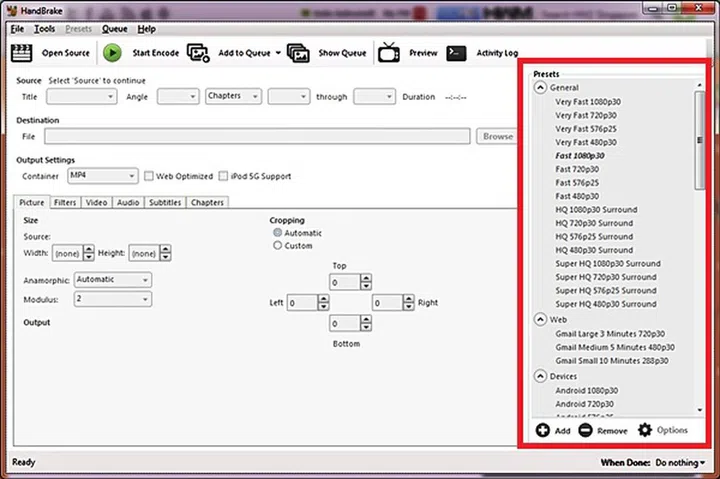This screenshot has width=720, height=479.
Task: Click the Add to Queue picture icon
Action: point(198,53)
